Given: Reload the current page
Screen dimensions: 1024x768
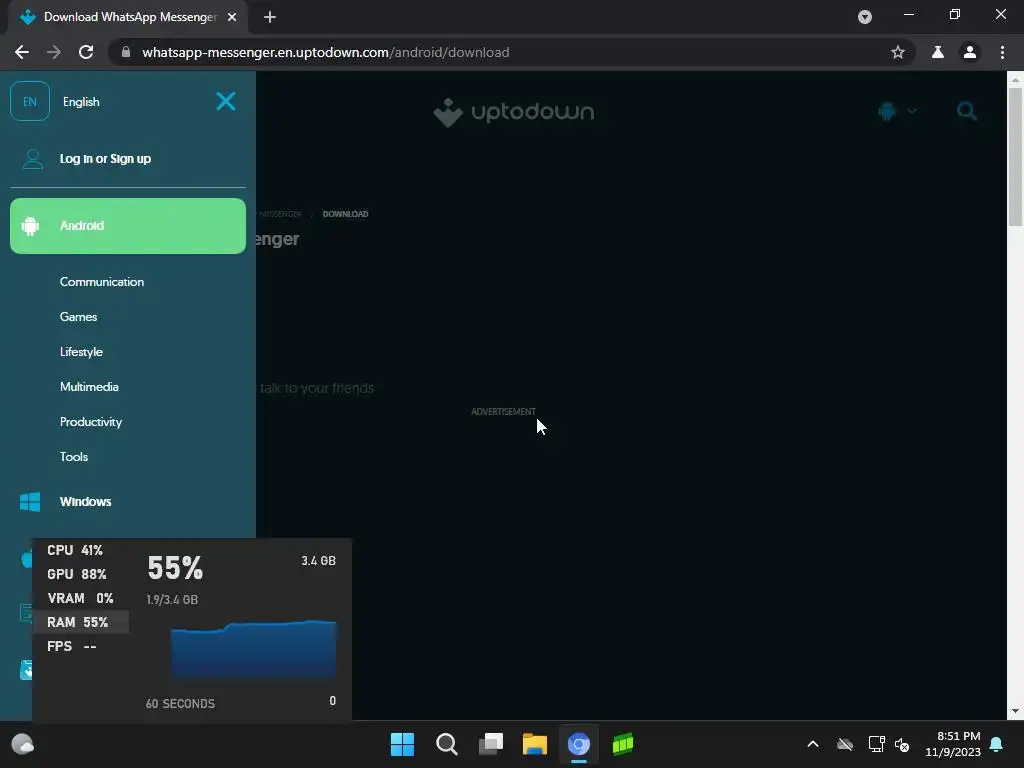Looking at the screenshot, I should coord(86,52).
